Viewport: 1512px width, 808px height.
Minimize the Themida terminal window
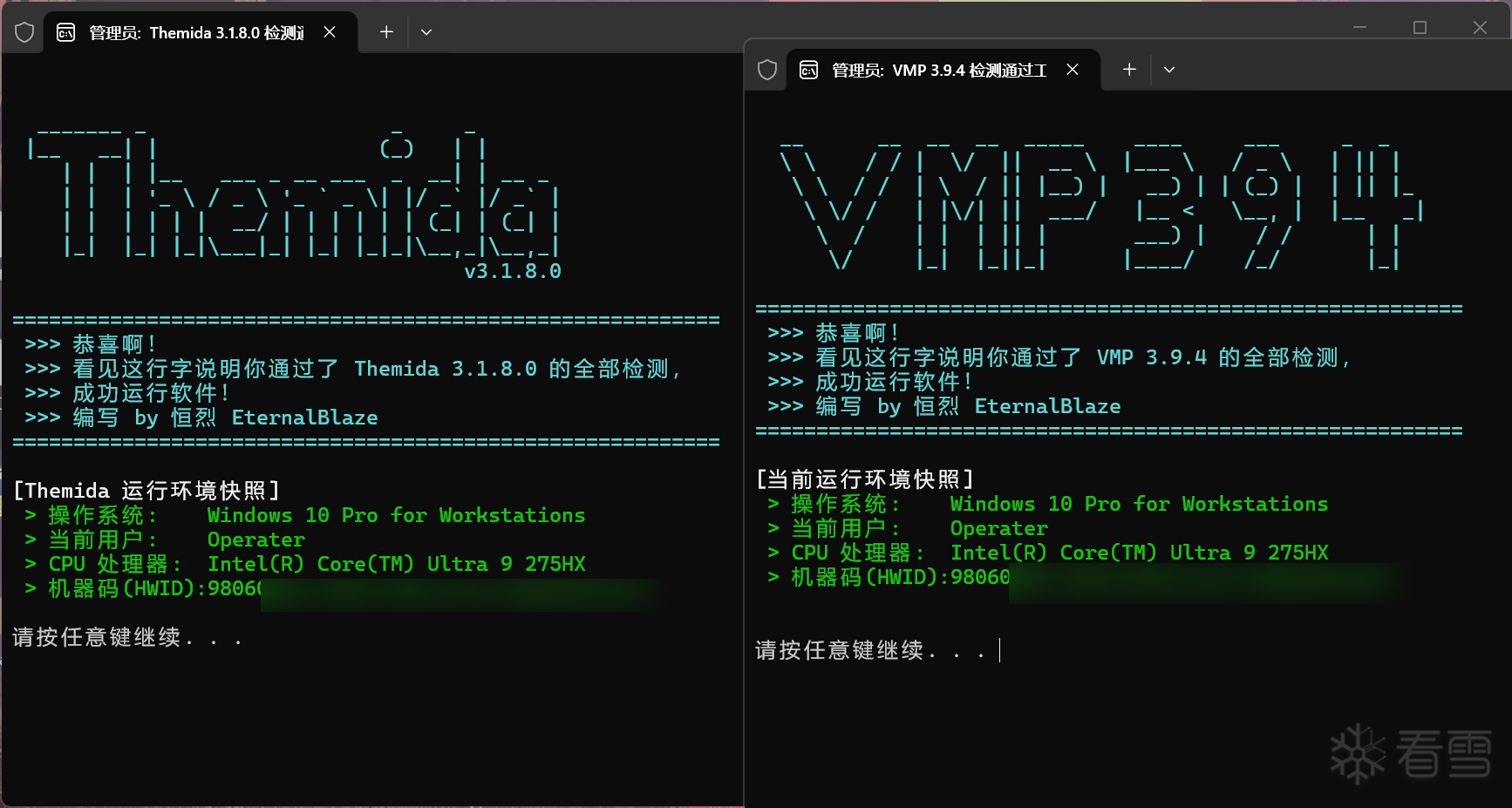click(1359, 28)
